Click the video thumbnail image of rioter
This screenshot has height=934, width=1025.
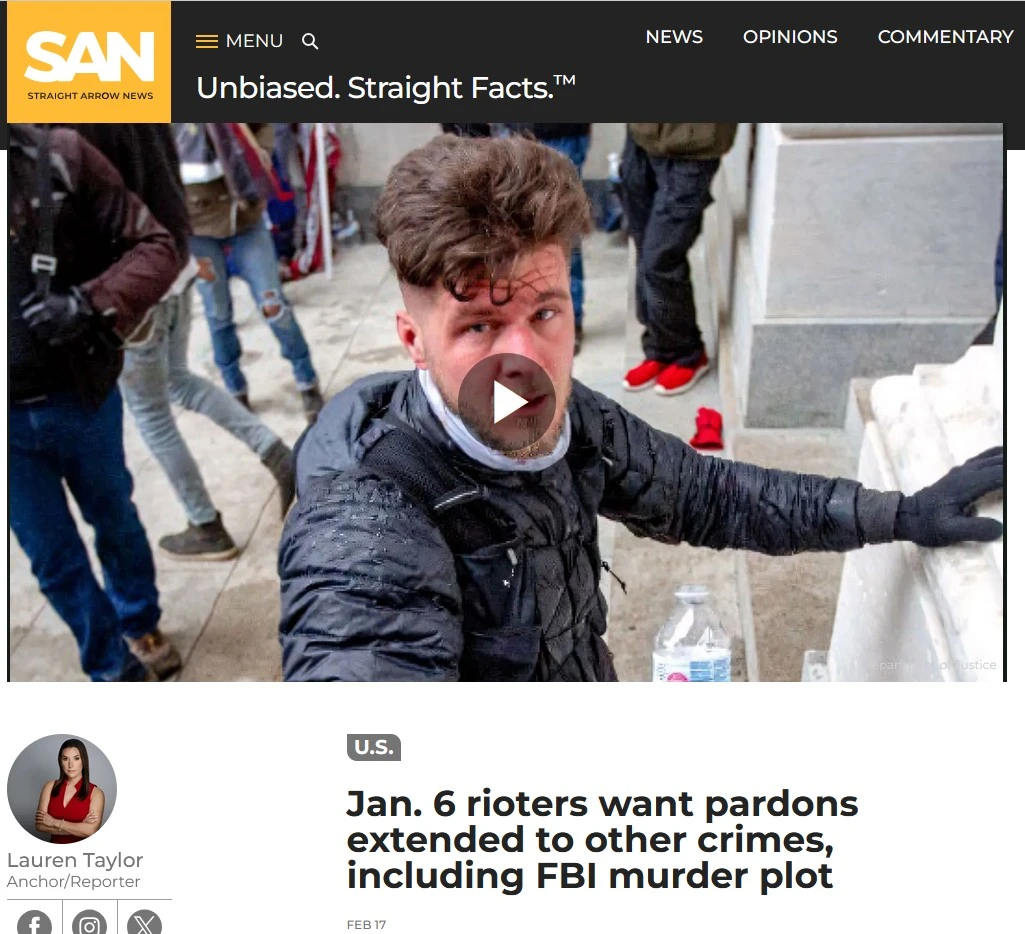coord(506,402)
